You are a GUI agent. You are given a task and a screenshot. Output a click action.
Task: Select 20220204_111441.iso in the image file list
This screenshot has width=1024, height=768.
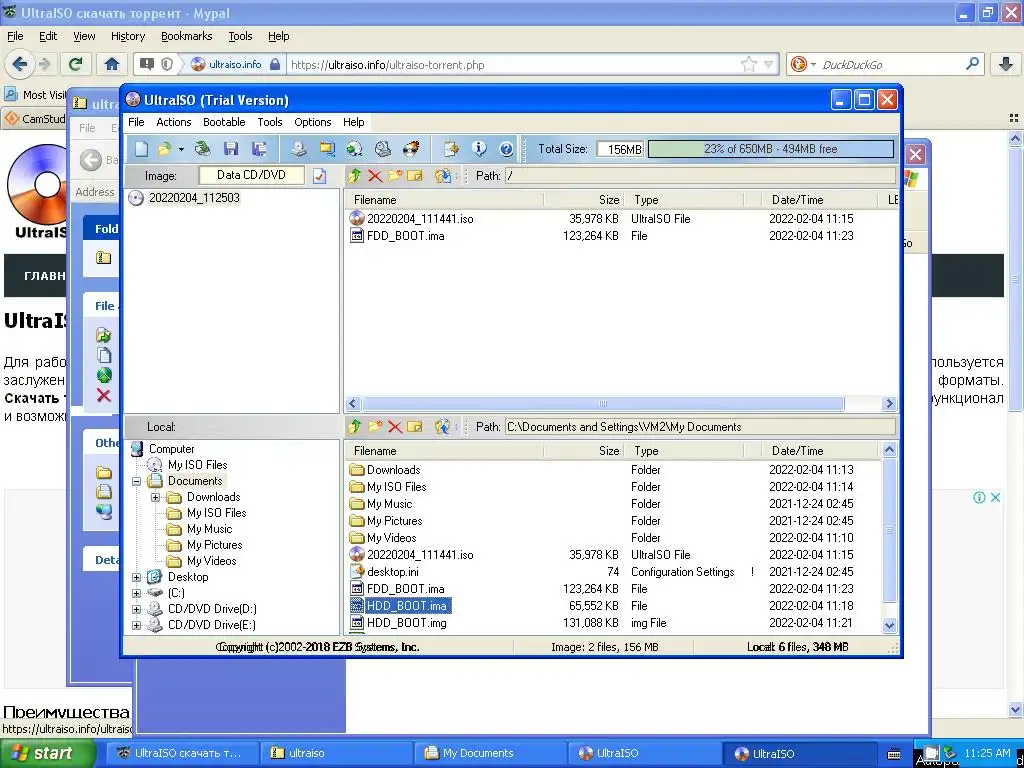420,219
